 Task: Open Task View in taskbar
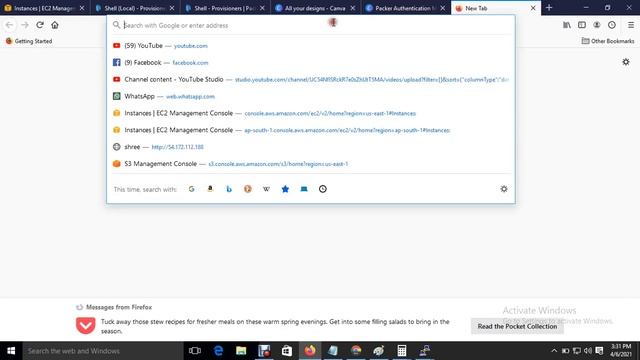coord(195,351)
